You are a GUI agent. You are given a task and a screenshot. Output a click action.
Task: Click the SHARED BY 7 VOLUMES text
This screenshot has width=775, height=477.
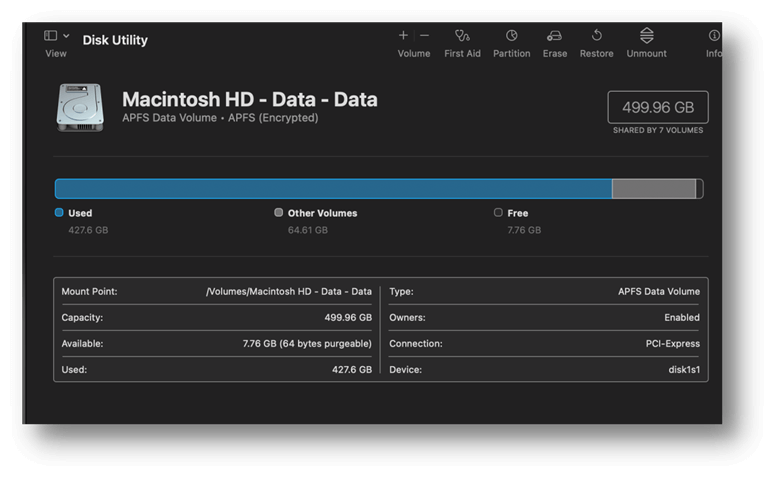pos(658,130)
